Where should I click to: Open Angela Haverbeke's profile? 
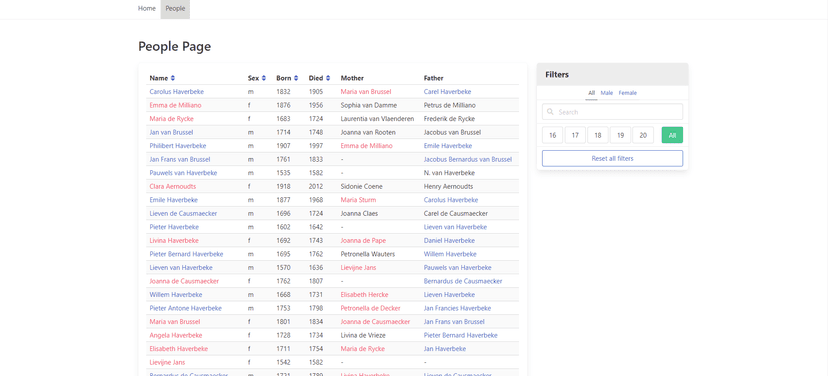[x=176, y=335]
